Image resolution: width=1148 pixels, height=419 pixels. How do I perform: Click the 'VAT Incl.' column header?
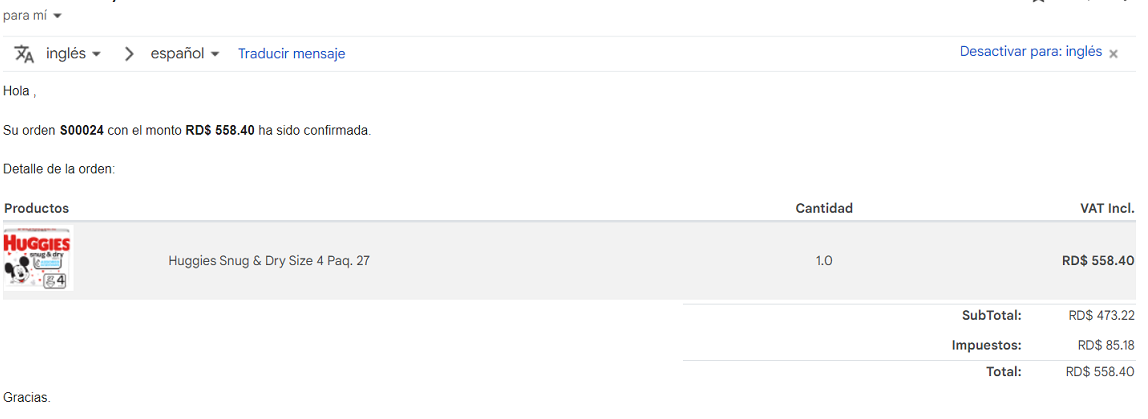[1107, 208]
